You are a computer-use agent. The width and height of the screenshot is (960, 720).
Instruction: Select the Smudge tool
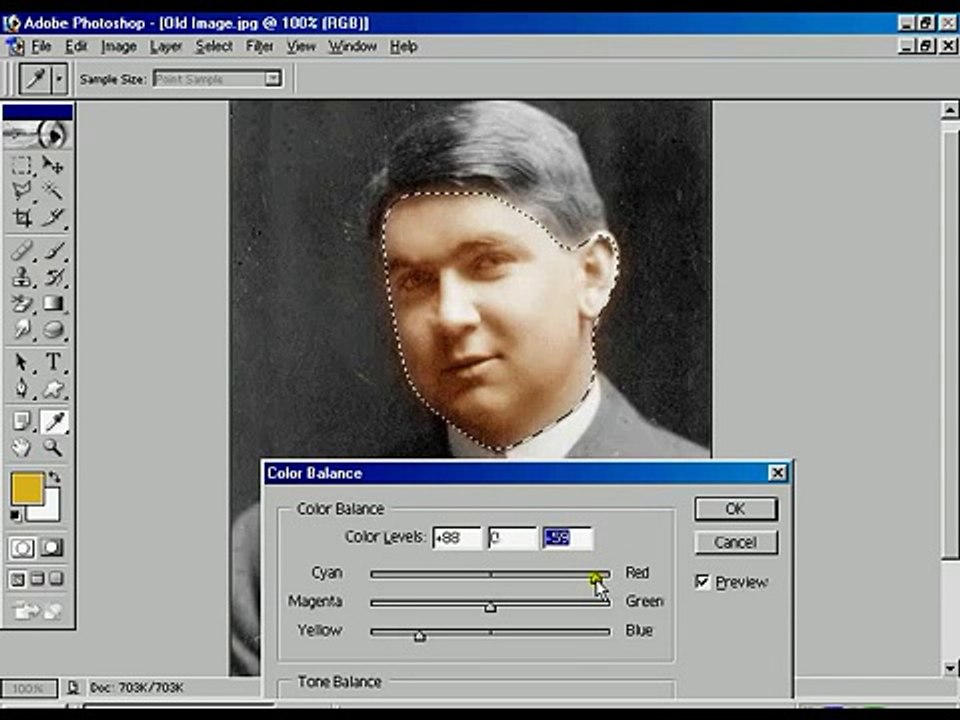point(22,329)
